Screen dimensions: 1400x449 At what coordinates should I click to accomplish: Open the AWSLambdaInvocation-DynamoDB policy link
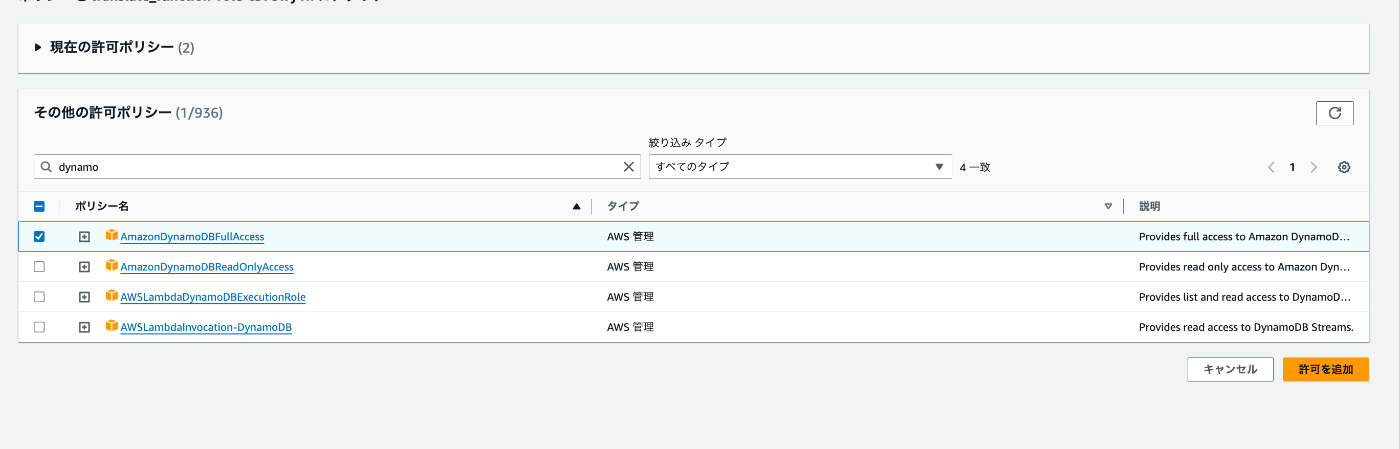[x=206, y=327]
